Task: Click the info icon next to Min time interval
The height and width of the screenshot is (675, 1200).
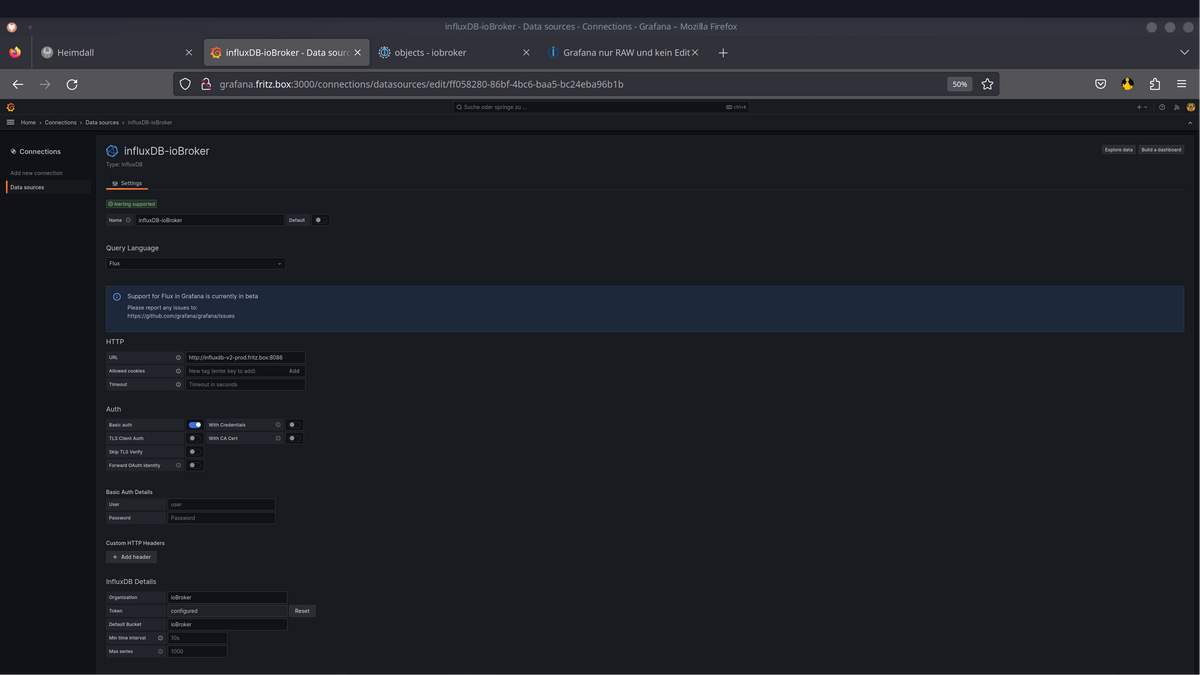Action: point(160,638)
